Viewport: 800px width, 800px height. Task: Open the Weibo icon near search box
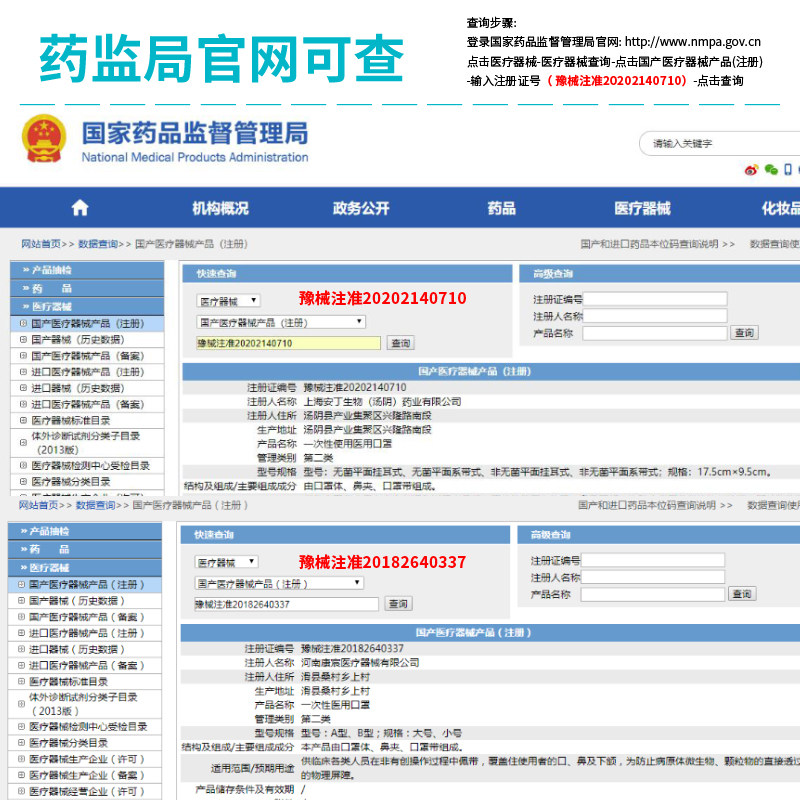click(x=751, y=170)
